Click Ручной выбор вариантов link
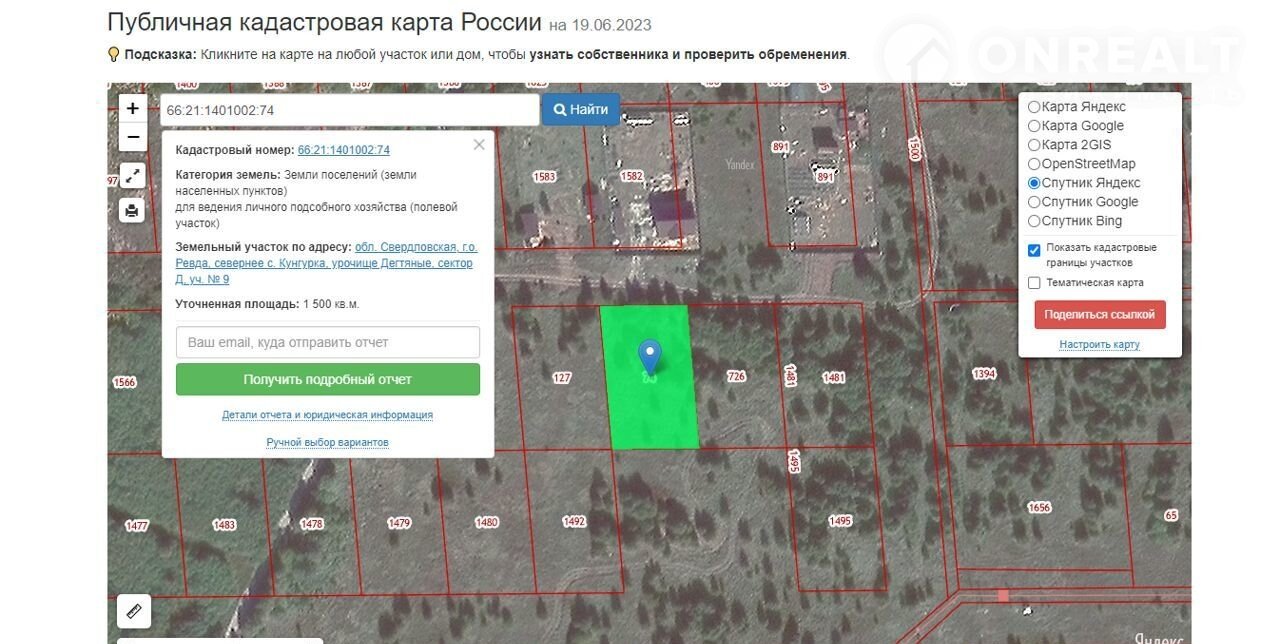The height and width of the screenshot is (644, 1280). tap(327, 442)
